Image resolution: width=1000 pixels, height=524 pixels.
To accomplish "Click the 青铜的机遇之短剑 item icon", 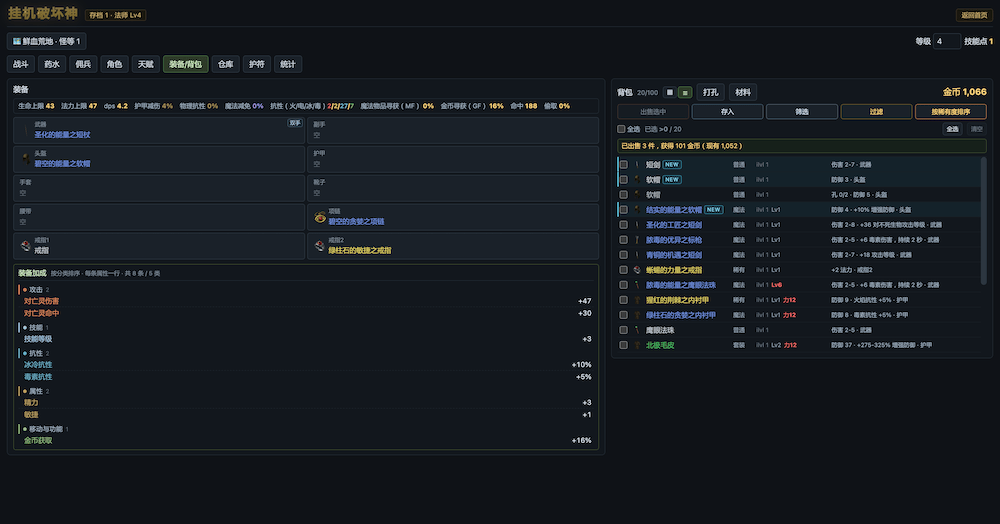I will (636, 255).
